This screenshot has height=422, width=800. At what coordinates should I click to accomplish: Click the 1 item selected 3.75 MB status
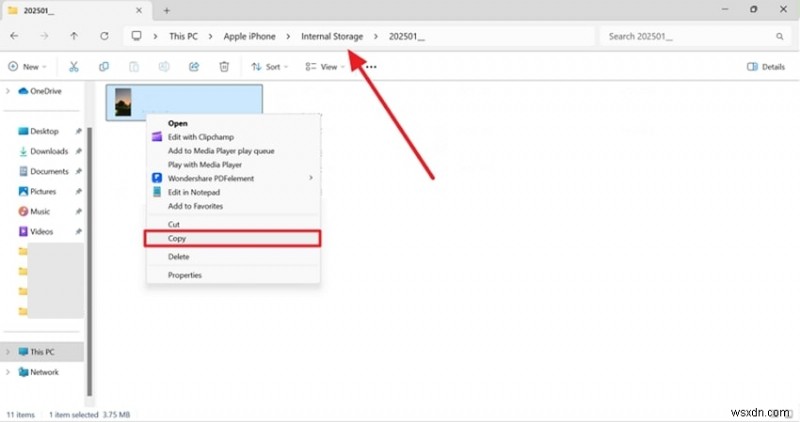(x=89, y=414)
